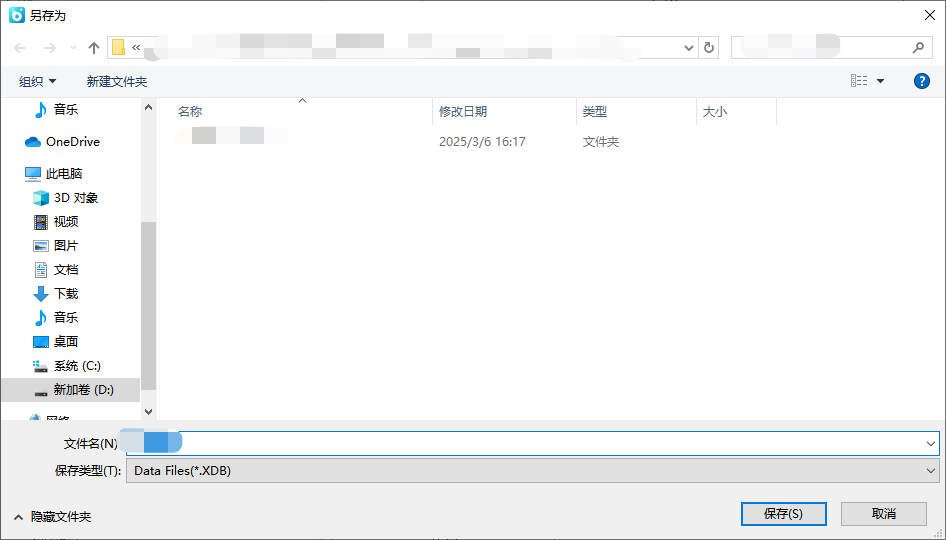Image resolution: width=946 pixels, height=540 pixels.
Task: Click the 另存为 title bar app icon
Action: point(17,15)
